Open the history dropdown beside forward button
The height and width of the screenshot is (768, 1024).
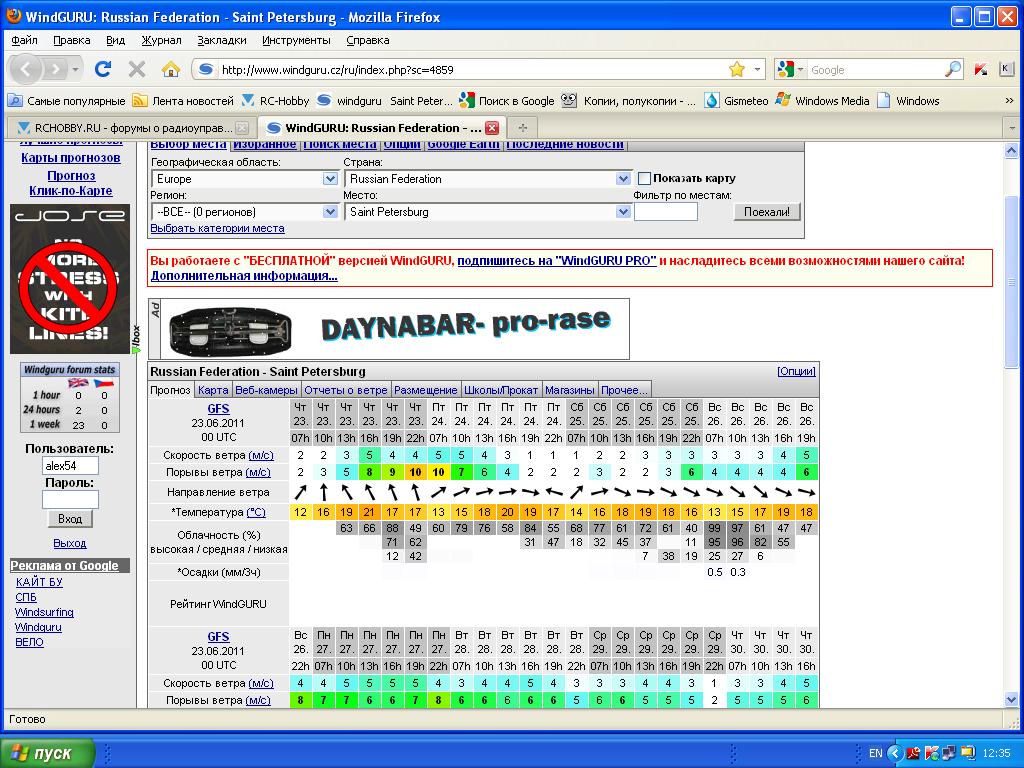76,69
